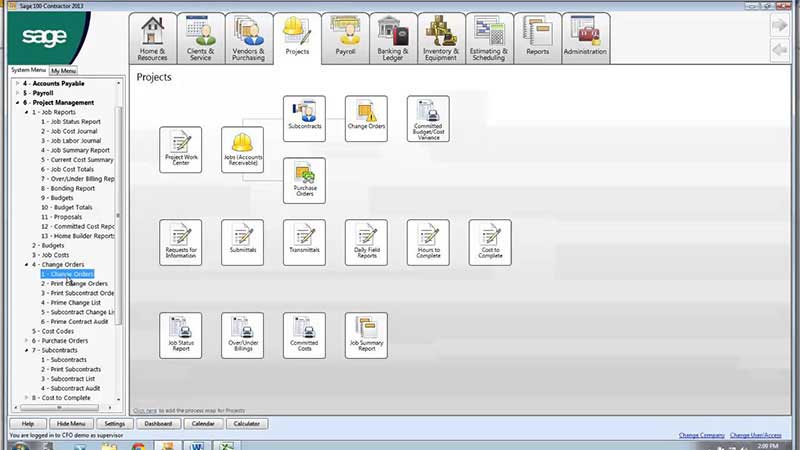Go to Home & Resources tab

pos(153,38)
